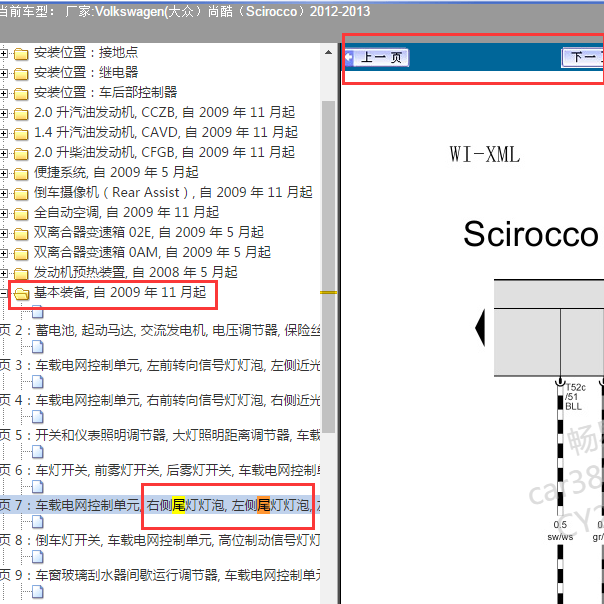The width and height of the screenshot is (604, 604).
Task: Click the 0.5 sw/ws wire label
Action: click(x=560, y=530)
